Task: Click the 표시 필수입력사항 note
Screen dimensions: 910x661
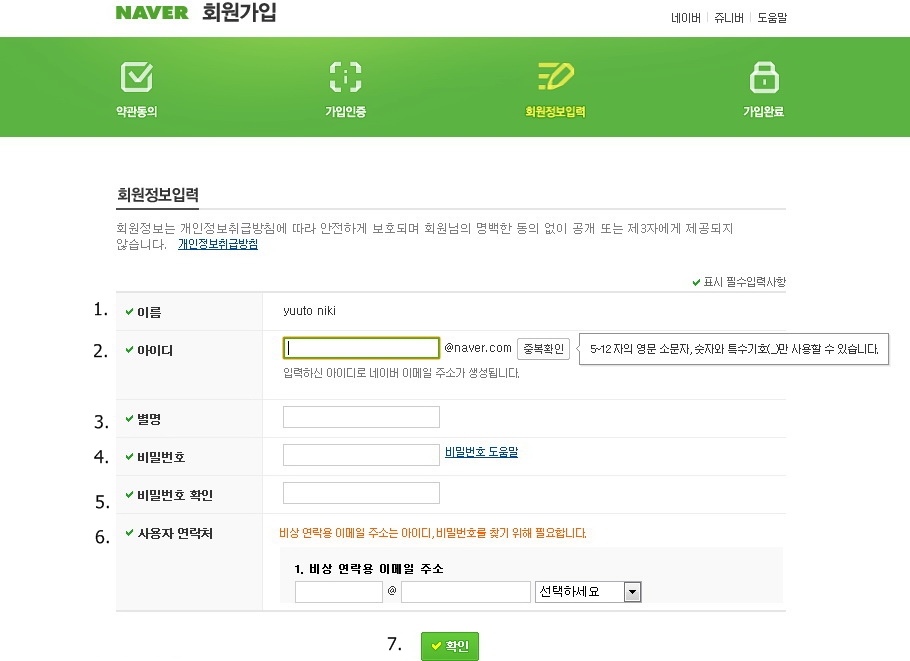Action: click(x=739, y=282)
